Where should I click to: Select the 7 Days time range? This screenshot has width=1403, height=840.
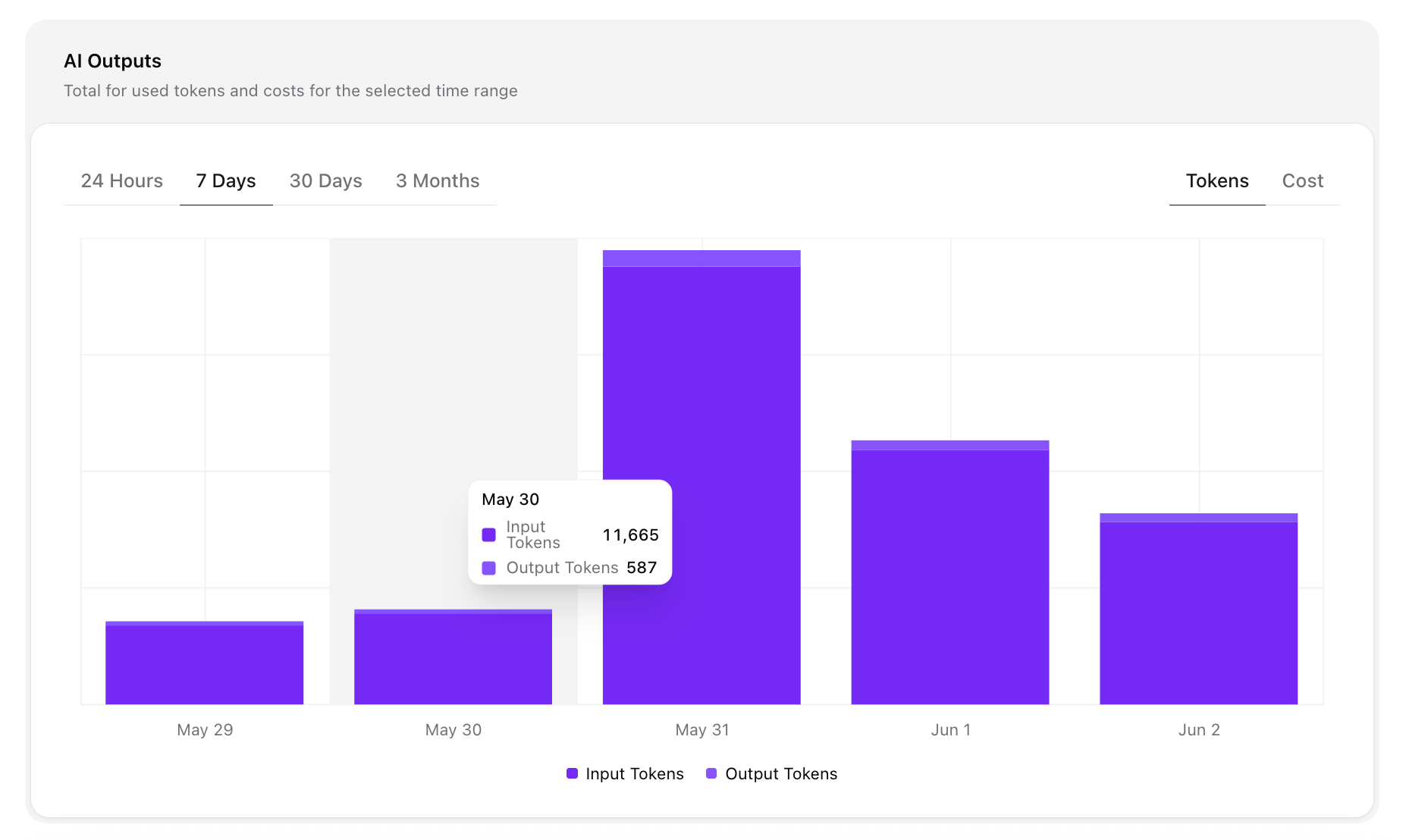pyautogui.click(x=225, y=181)
